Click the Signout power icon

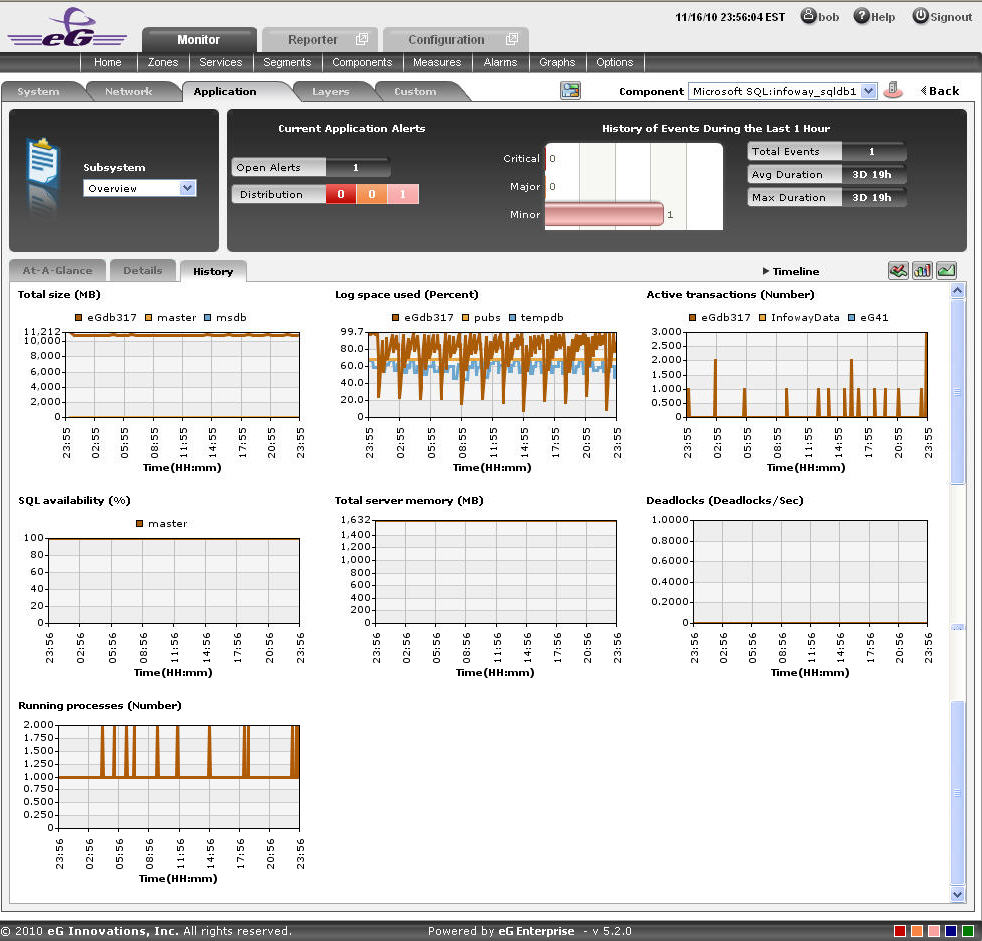coord(920,16)
